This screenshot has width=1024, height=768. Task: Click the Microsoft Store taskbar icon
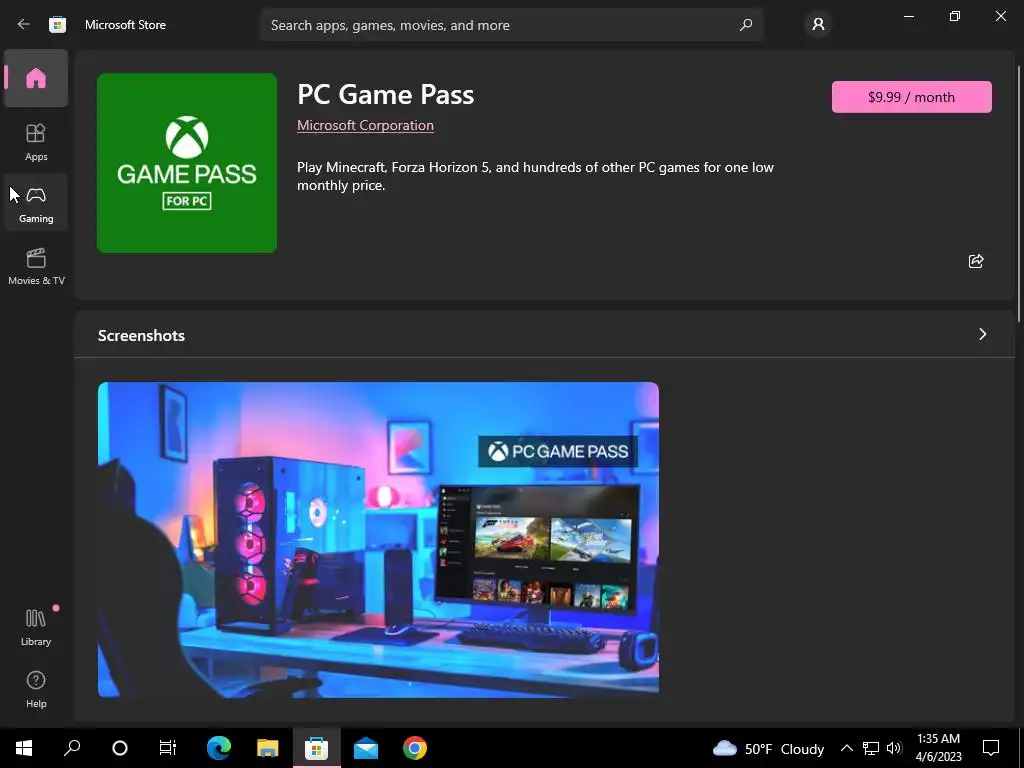tap(317, 748)
